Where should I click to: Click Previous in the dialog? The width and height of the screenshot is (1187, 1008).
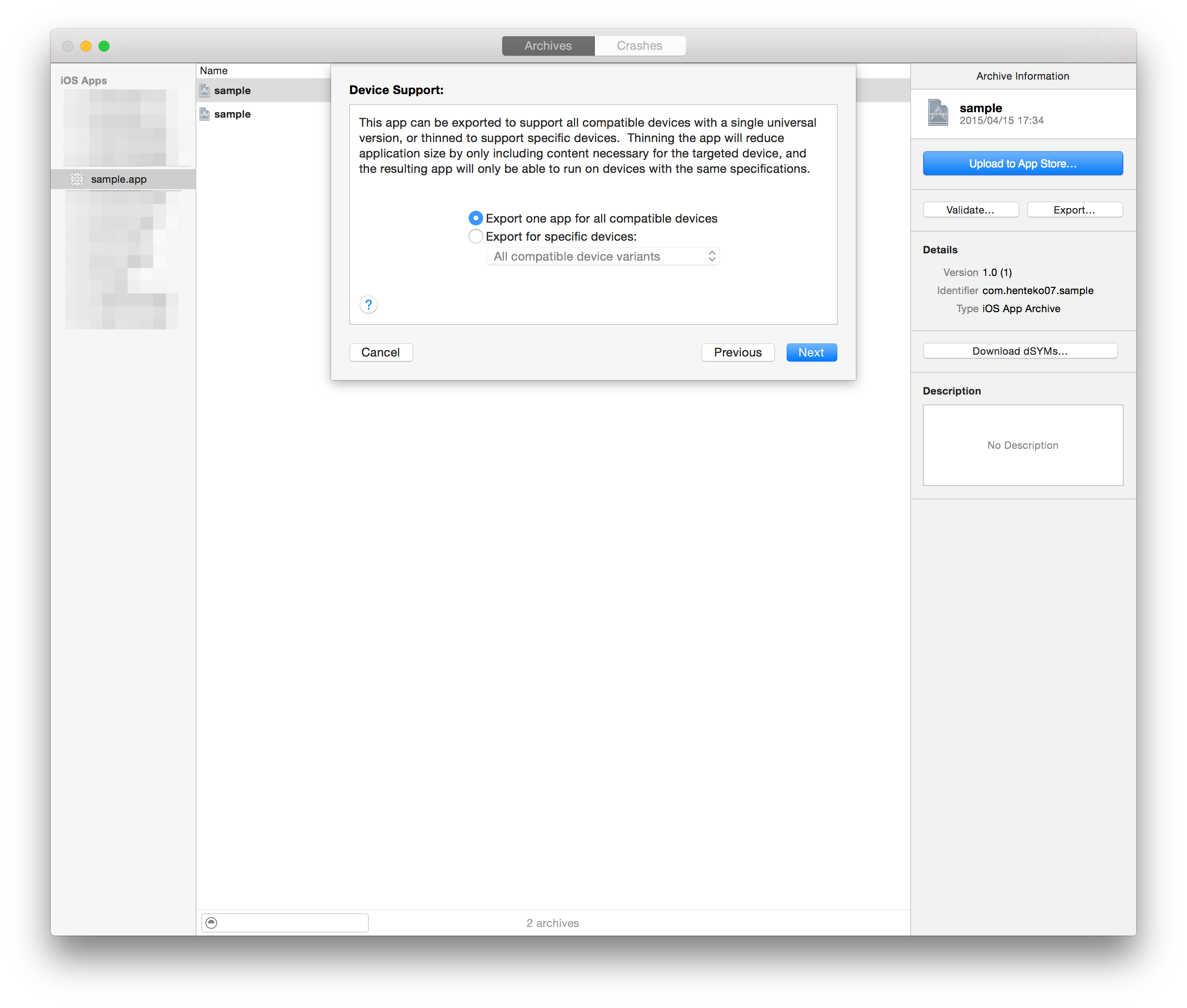[737, 352]
